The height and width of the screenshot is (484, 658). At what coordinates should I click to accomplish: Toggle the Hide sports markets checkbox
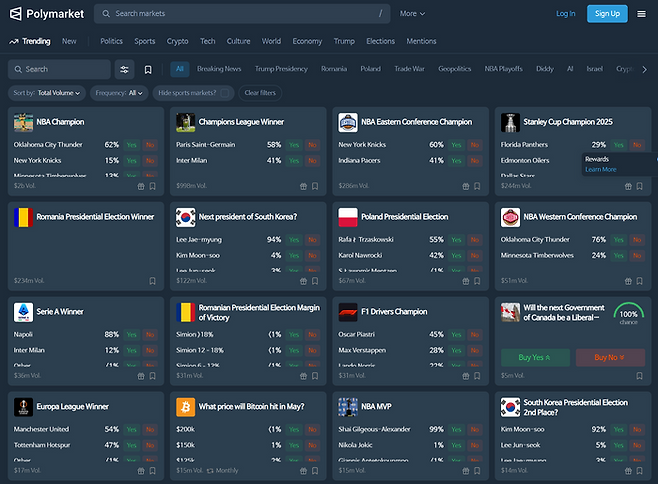(225, 93)
